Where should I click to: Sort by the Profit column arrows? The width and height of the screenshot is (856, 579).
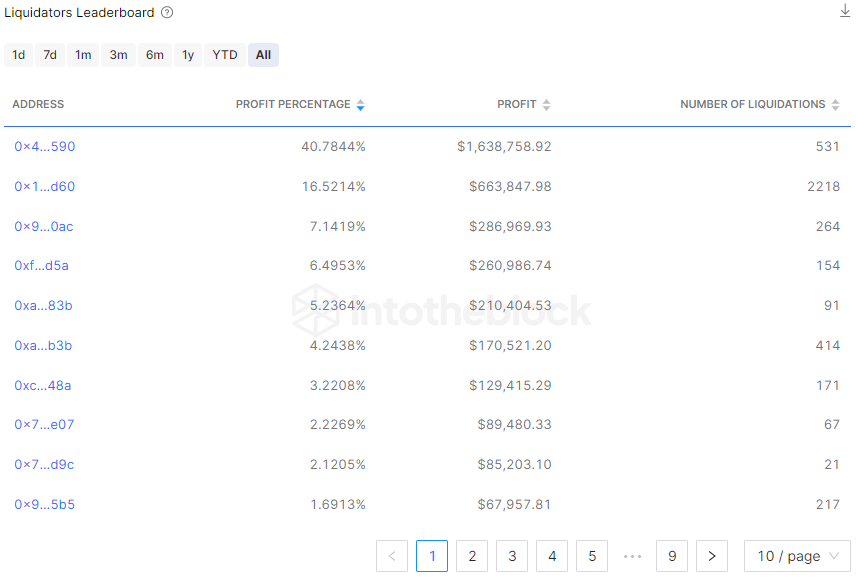(546, 105)
